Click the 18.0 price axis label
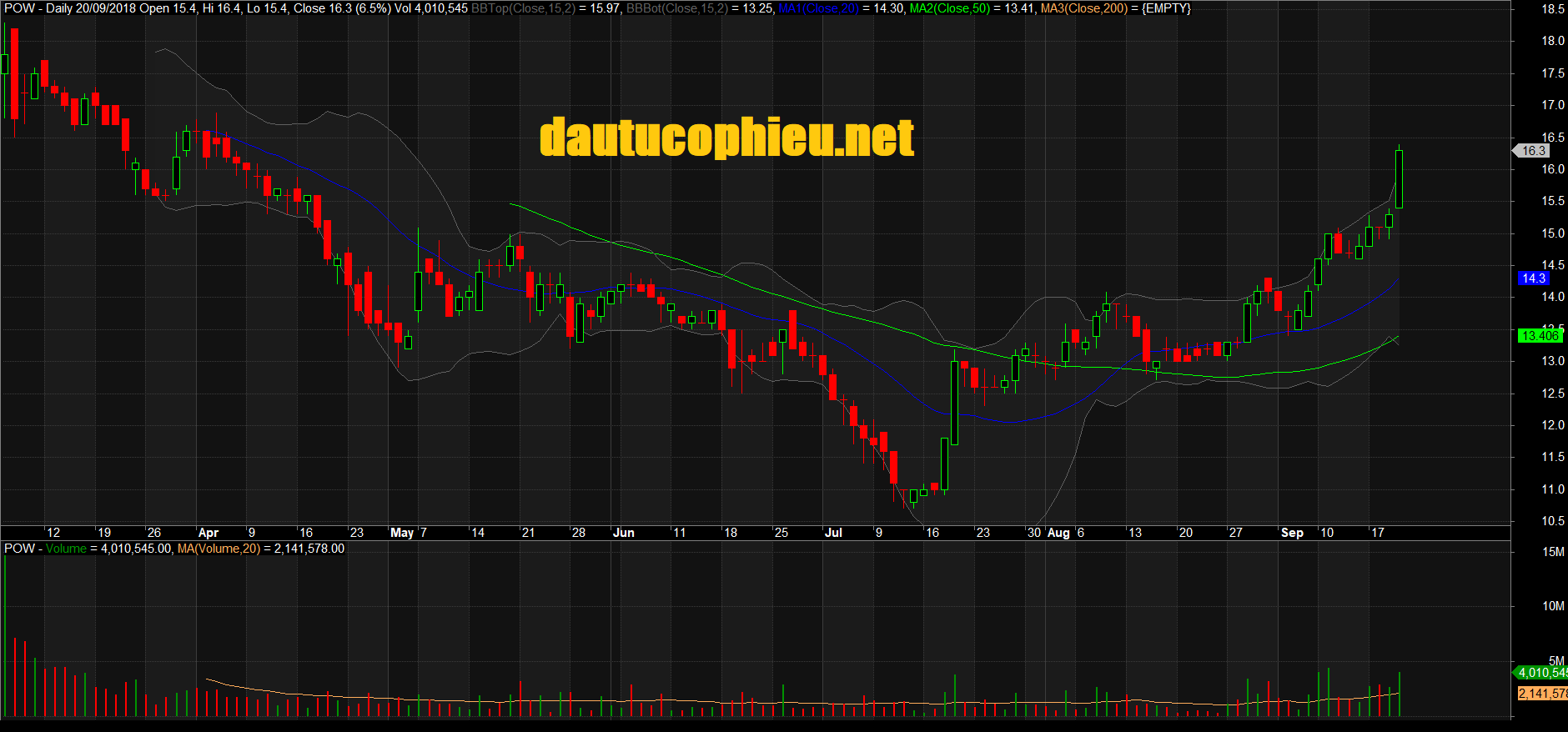This screenshot has width=1568, height=732. [x=1553, y=41]
